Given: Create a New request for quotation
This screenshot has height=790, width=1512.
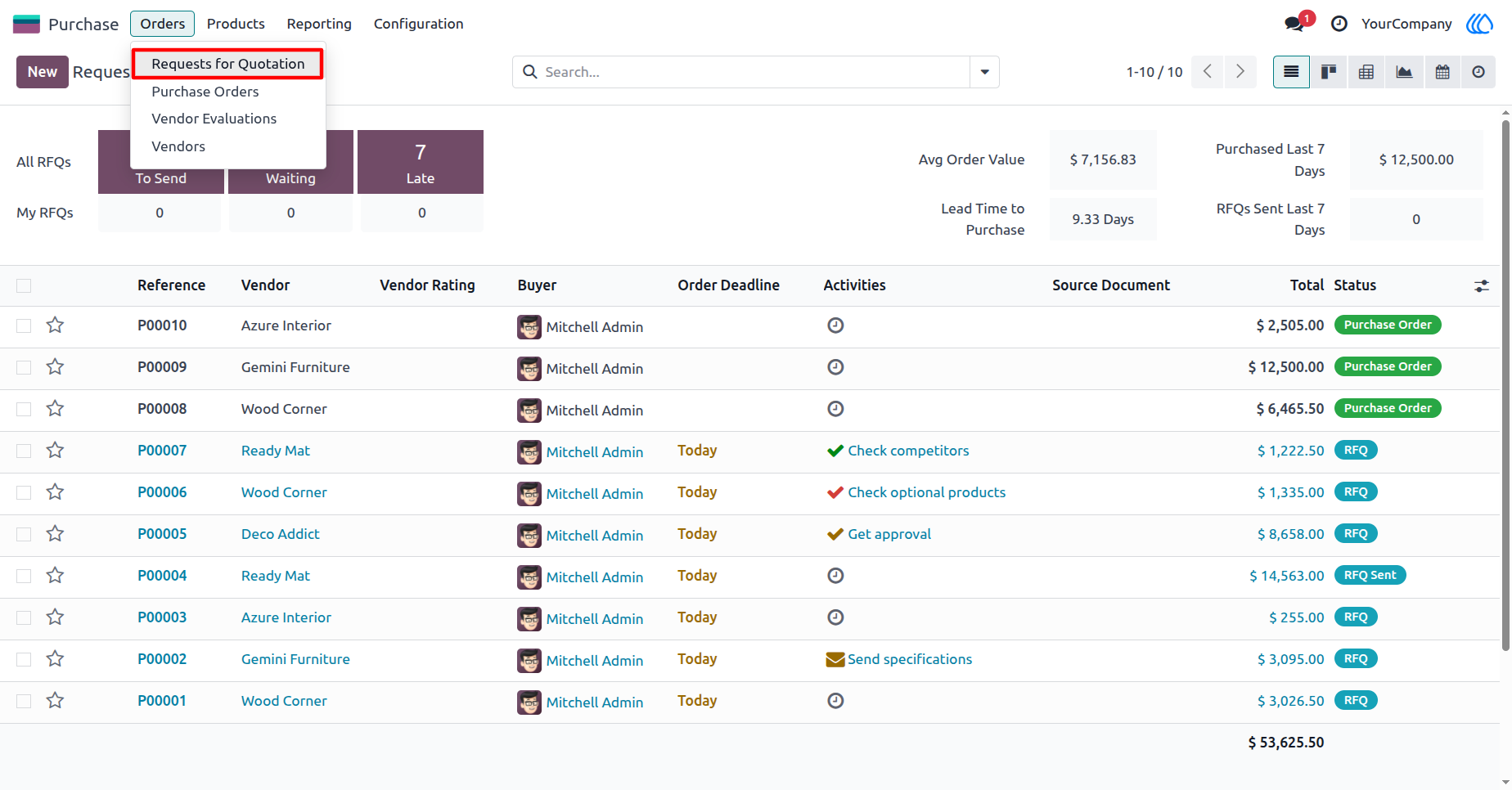Looking at the screenshot, I should 43,72.
